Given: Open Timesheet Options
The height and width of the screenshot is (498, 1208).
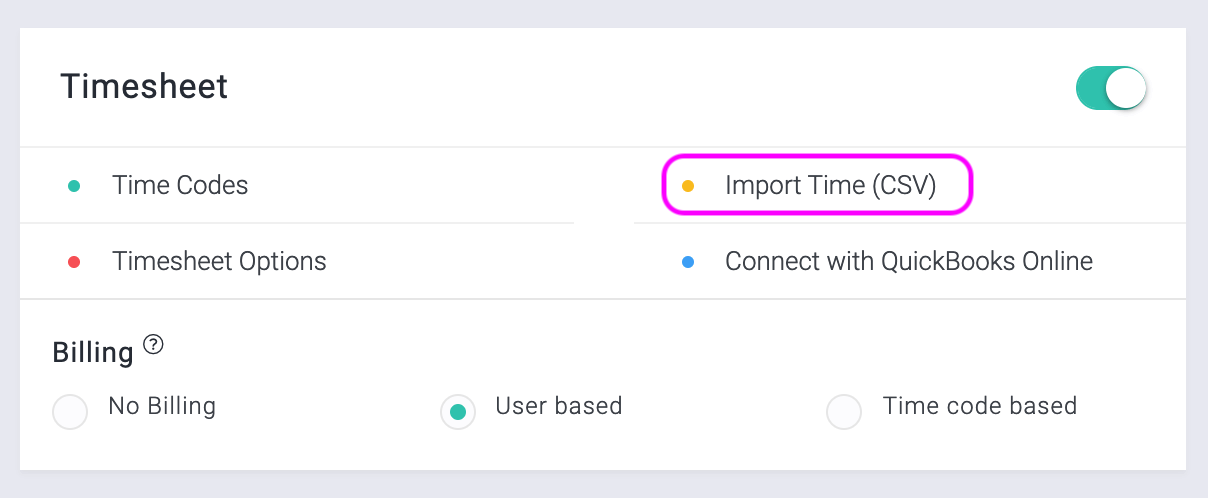Looking at the screenshot, I should (219, 262).
